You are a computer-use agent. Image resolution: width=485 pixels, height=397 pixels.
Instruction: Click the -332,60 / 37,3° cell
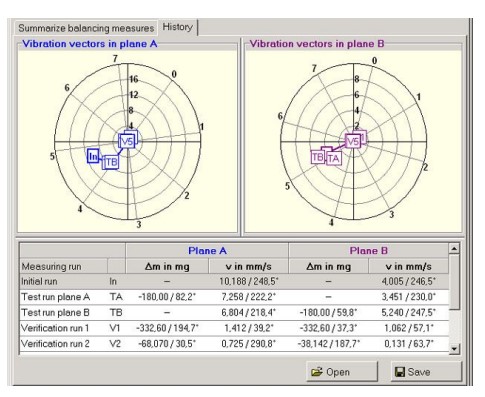tap(328, 328)
